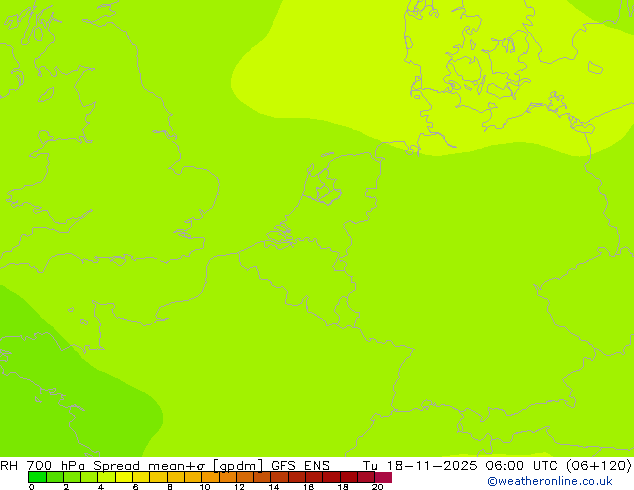Screen dimensions: 634x490
Task: Click the bright green legend swatch above 0
Action: click(37, 477)
